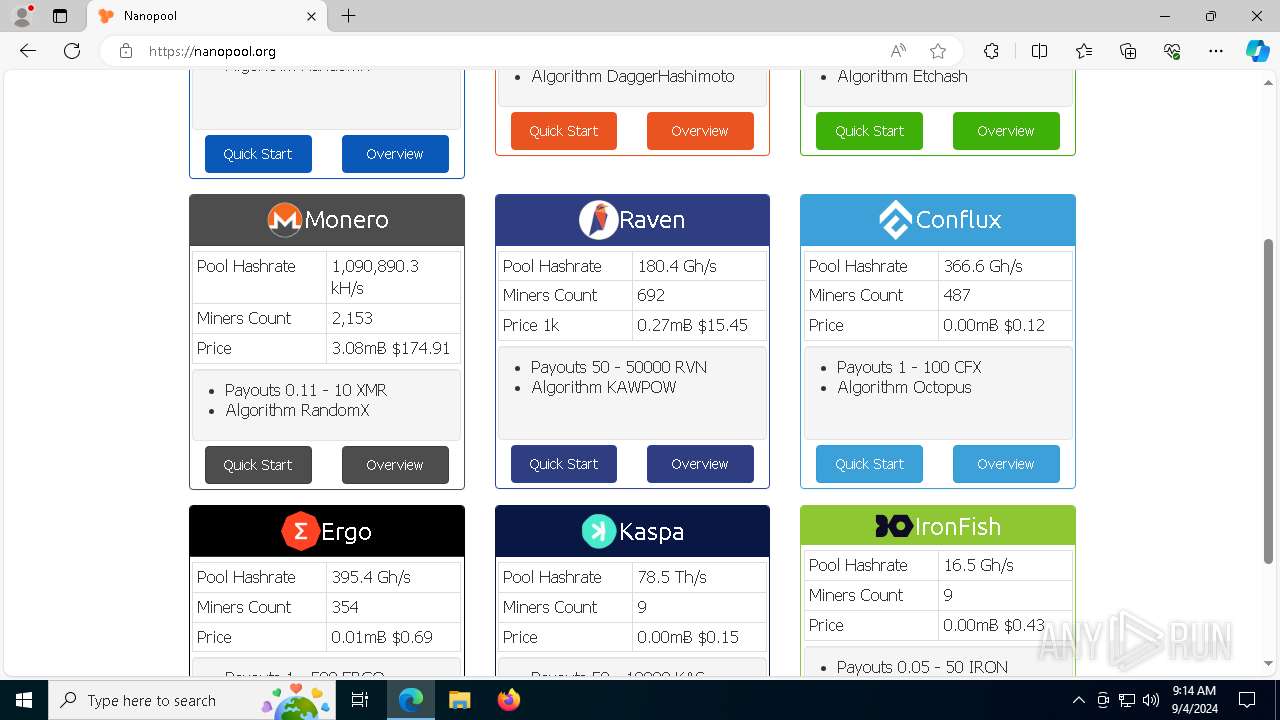Click the Monero card title
This screenshot has height=720, width=1280.
tap(346, 220)
